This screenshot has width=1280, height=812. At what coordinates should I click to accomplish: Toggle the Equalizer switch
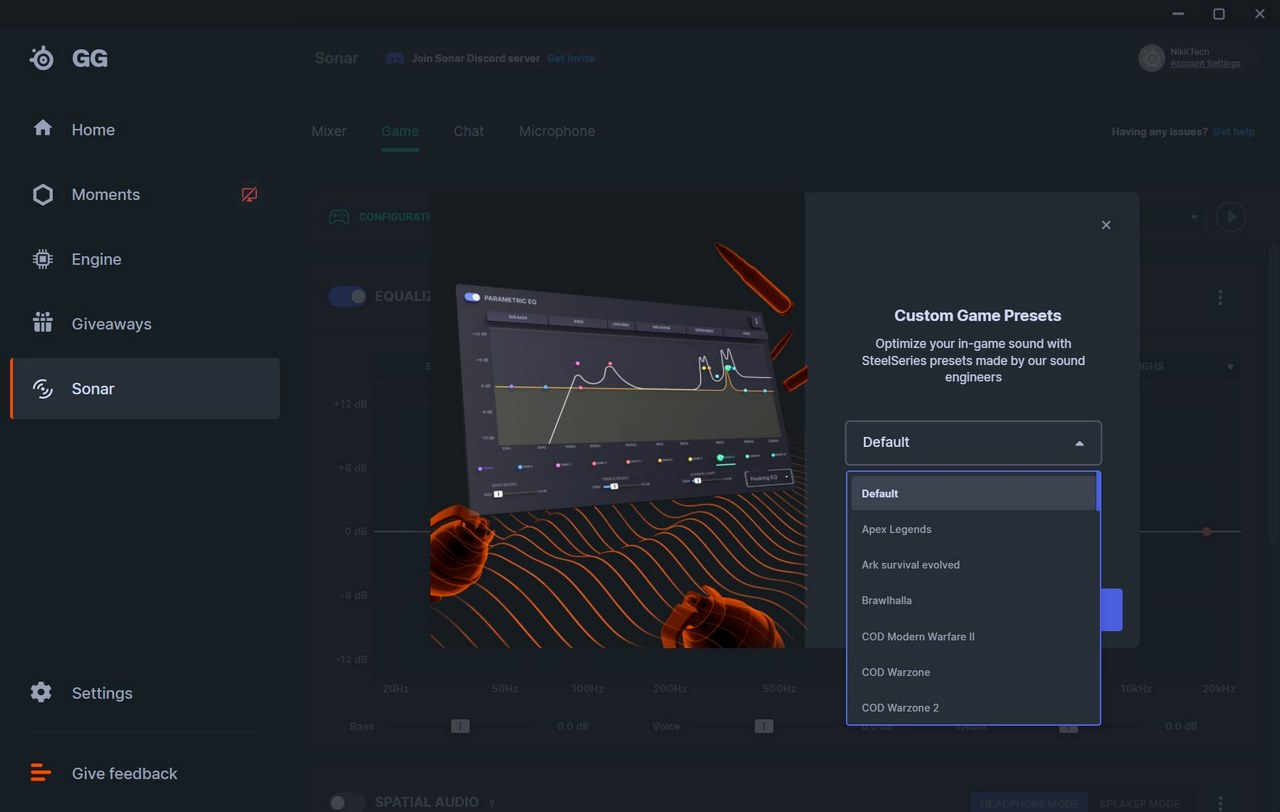[348, 296]
